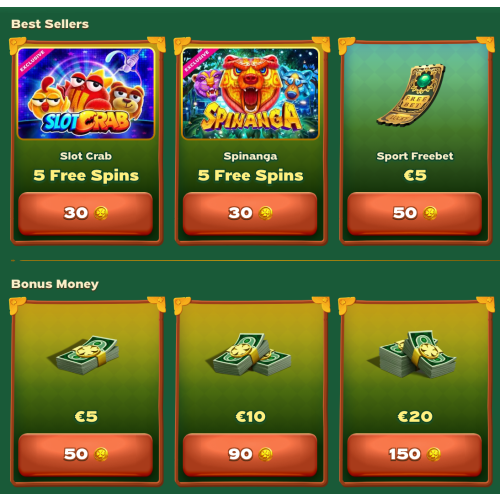This screenshot has height=500, width=500.
Task: Select the Sport Freebet ticket icon
Action: pyautogui.click(x=411, y=94)
